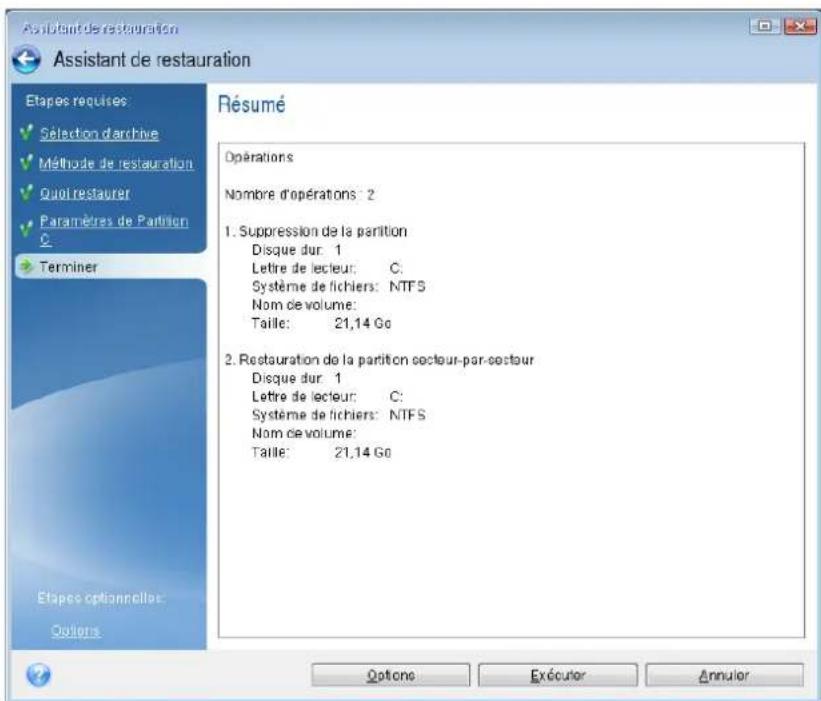Viewport: 821px width, 701px height.
Task: Open the sidebar 'Options' optional step link
Action: (75, 630)
